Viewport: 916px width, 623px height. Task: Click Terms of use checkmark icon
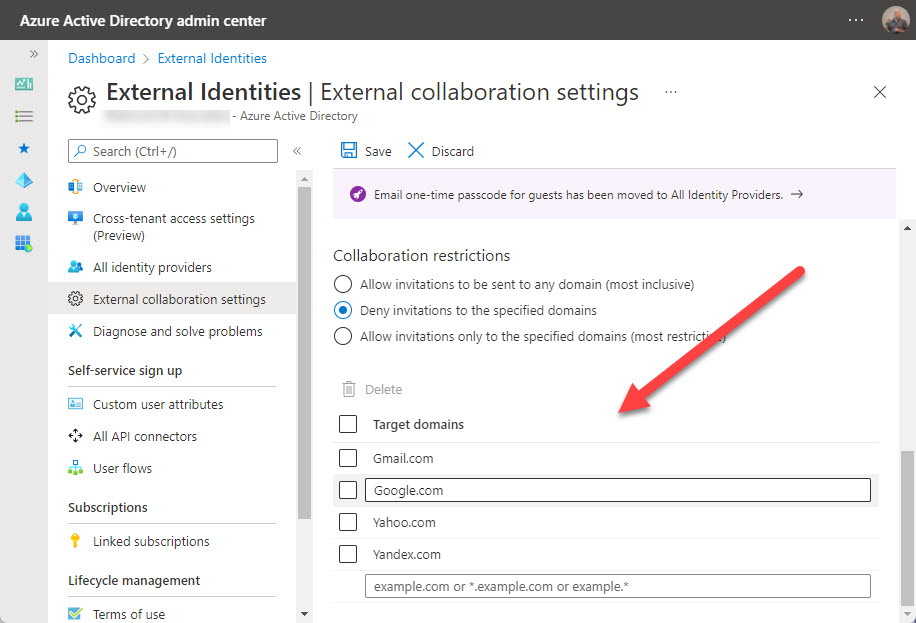pos(75,614)
